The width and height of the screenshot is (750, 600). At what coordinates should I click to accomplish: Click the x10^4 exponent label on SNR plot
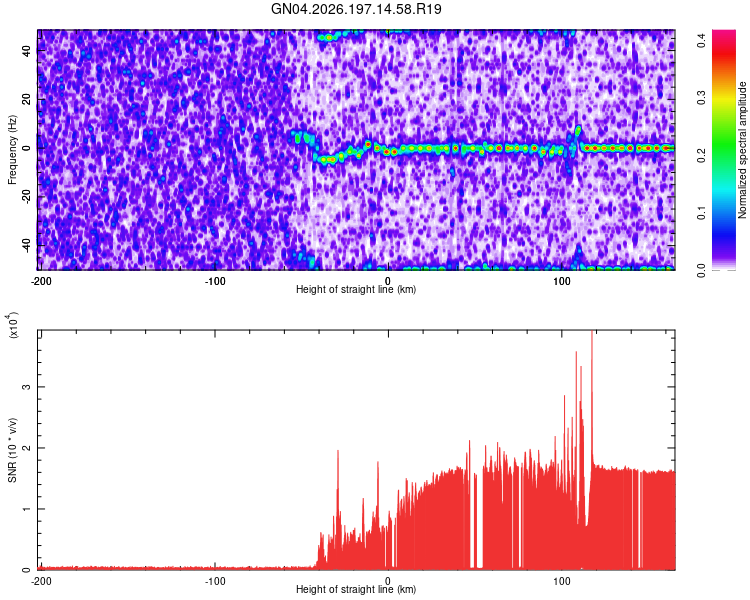tap(13, 325)
